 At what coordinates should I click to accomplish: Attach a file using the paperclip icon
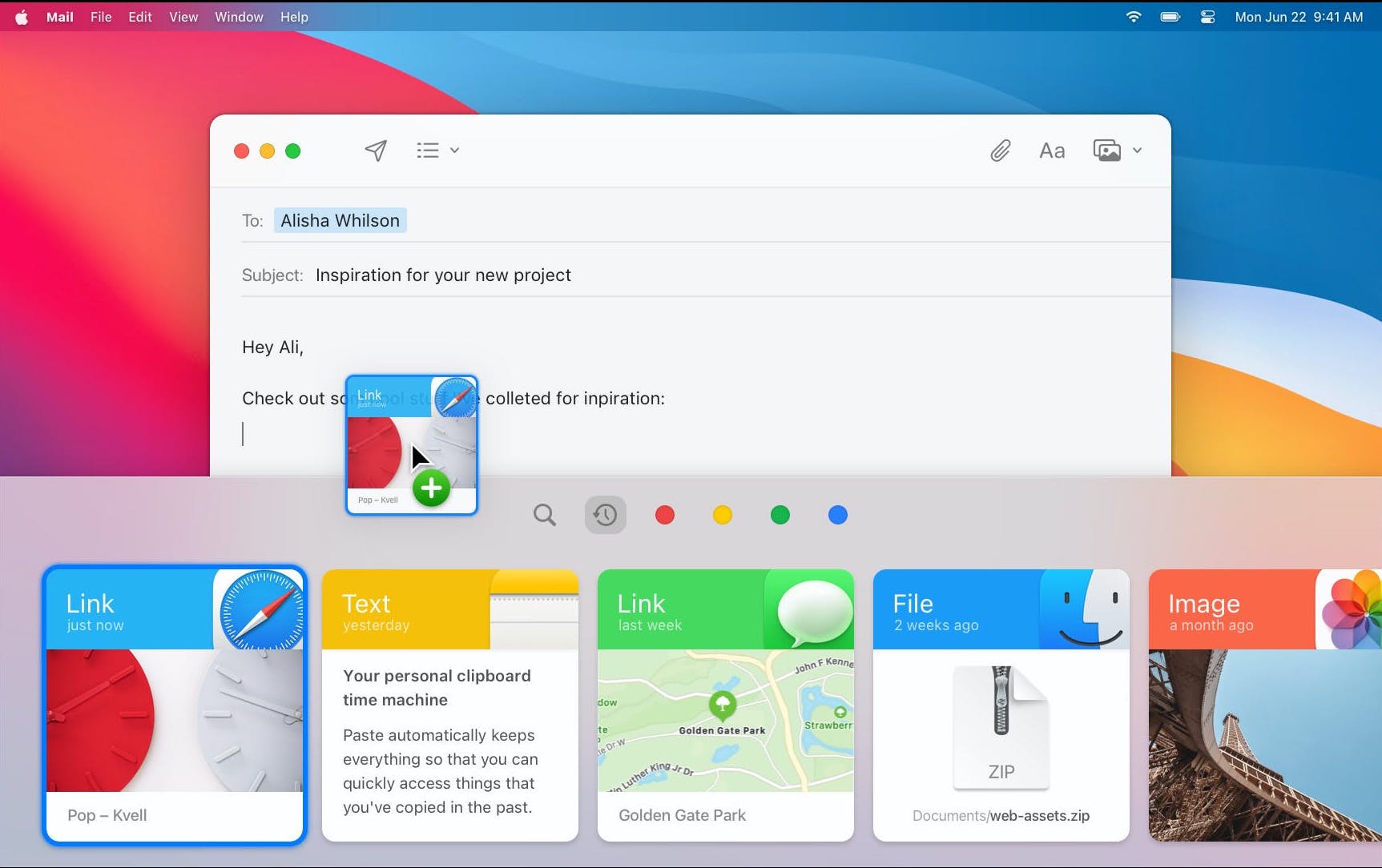click(x=999, y=151)
